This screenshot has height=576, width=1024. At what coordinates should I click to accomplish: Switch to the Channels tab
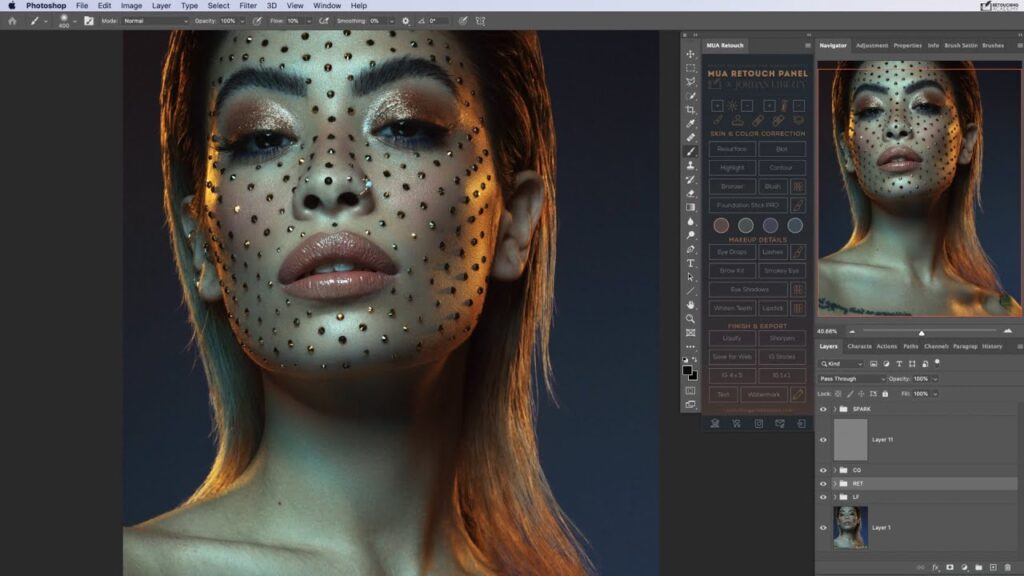click(936, 347)
